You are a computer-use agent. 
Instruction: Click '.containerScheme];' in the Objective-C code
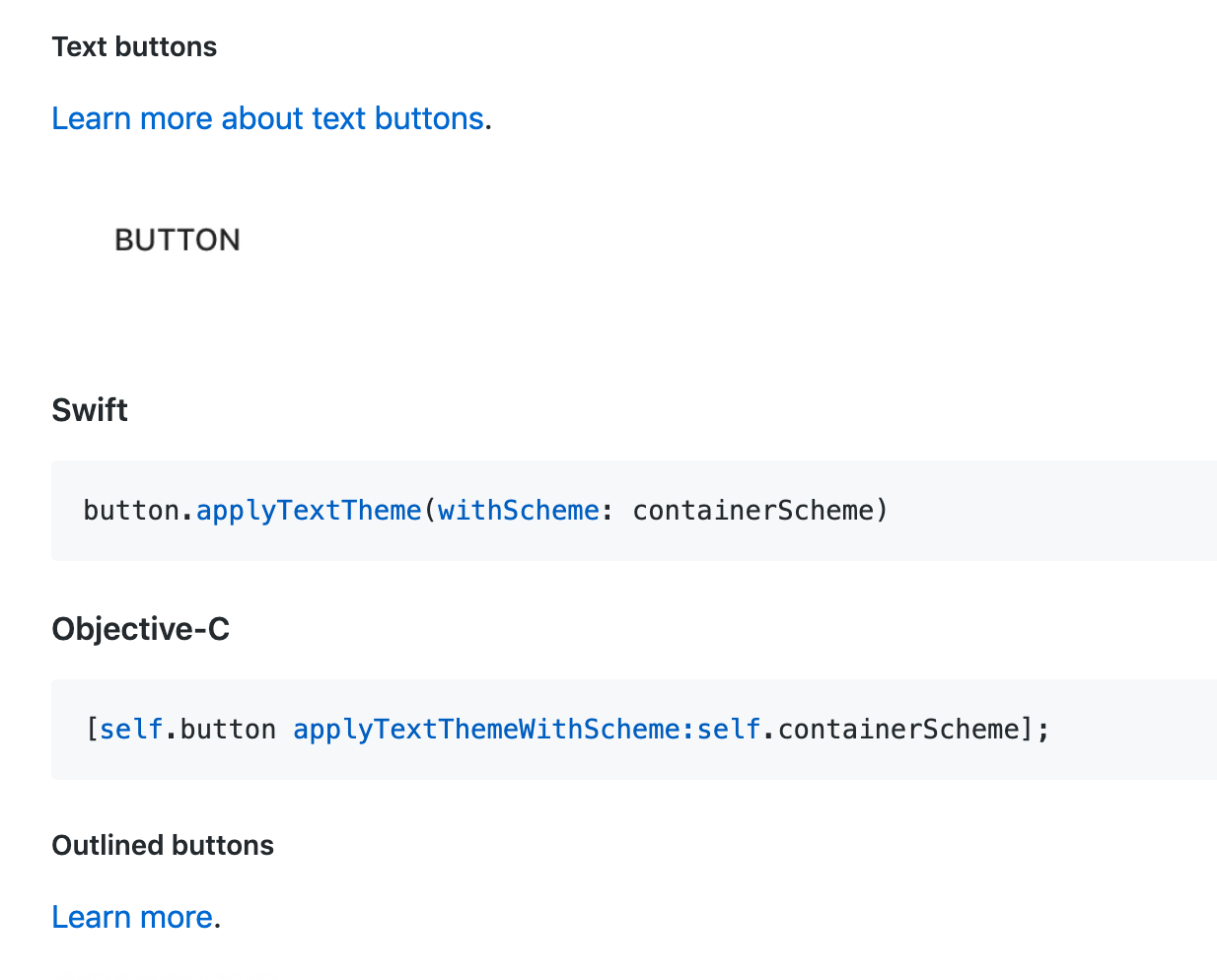tap(906, 730)
